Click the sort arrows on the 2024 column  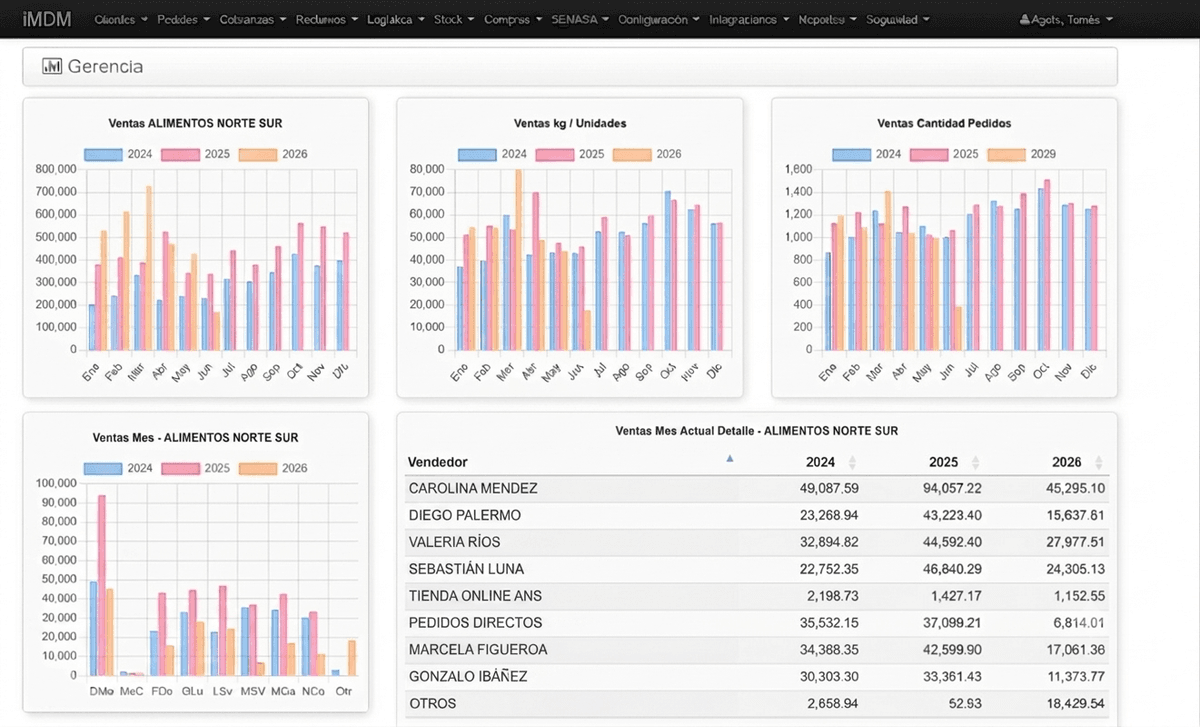[x=852, y=462]
